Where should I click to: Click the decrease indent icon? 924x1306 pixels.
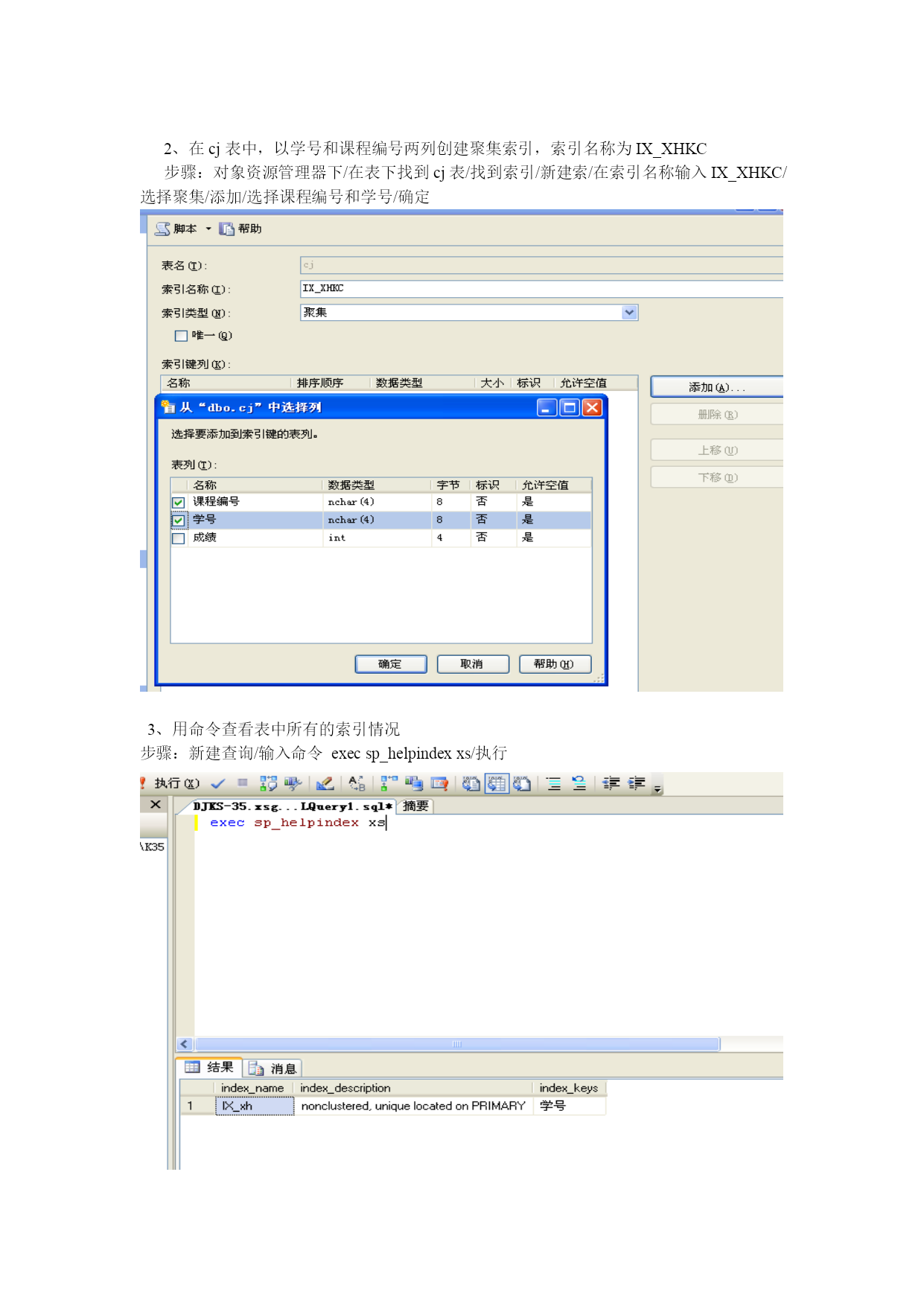[x=611, y=783]
